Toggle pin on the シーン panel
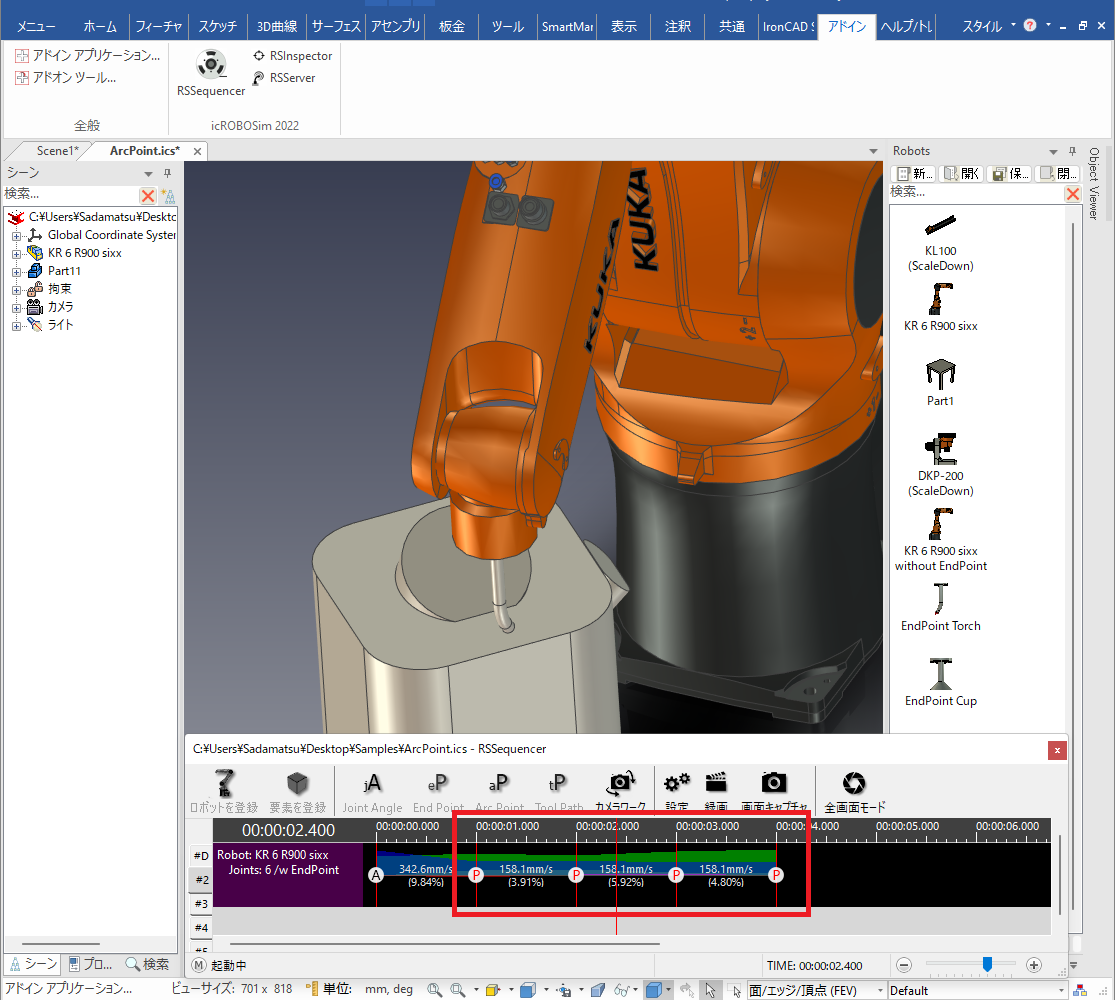The image size is (1115, 1000). click(168, 174)
